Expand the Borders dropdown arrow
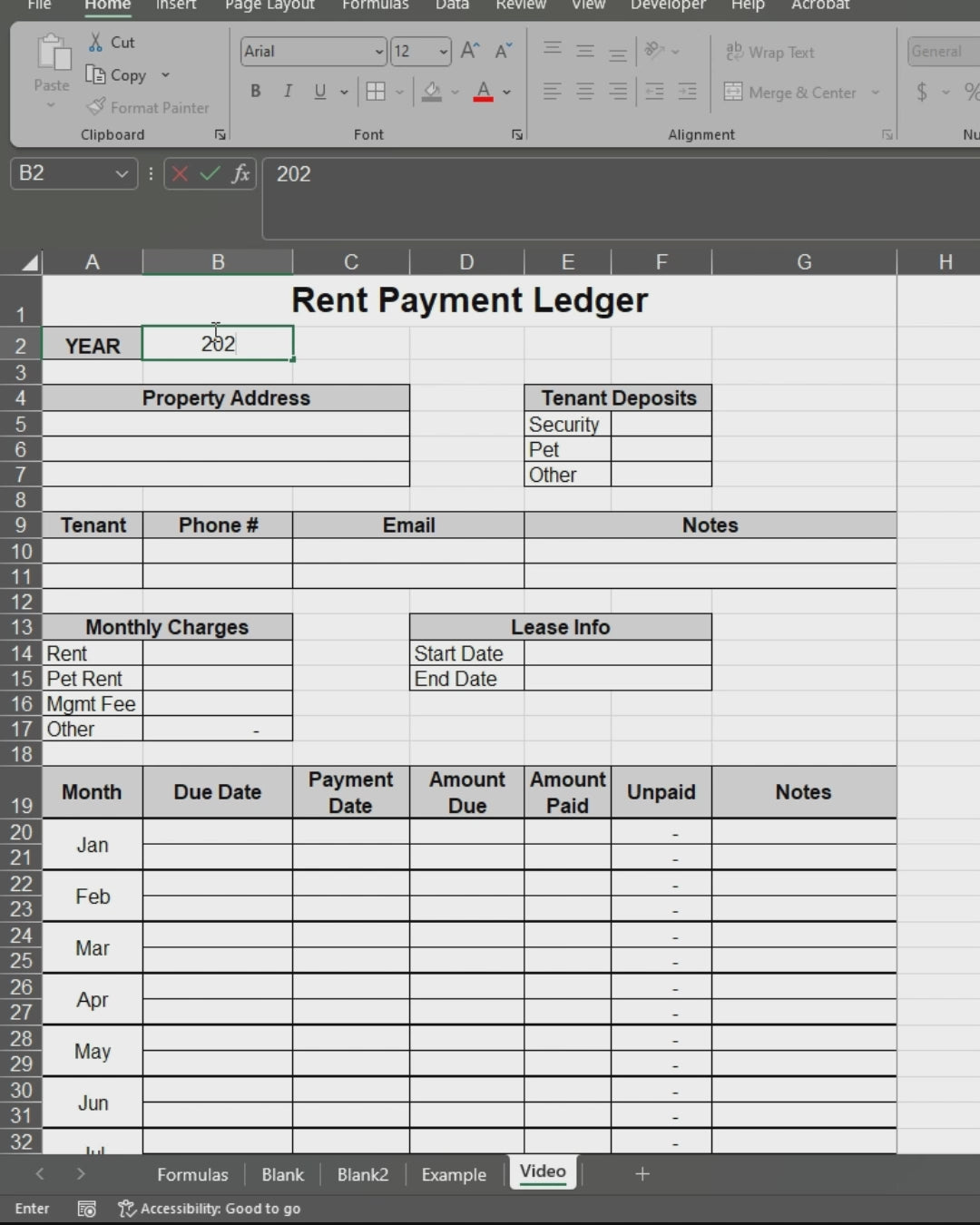980x1225 pixels. [399, 92]
